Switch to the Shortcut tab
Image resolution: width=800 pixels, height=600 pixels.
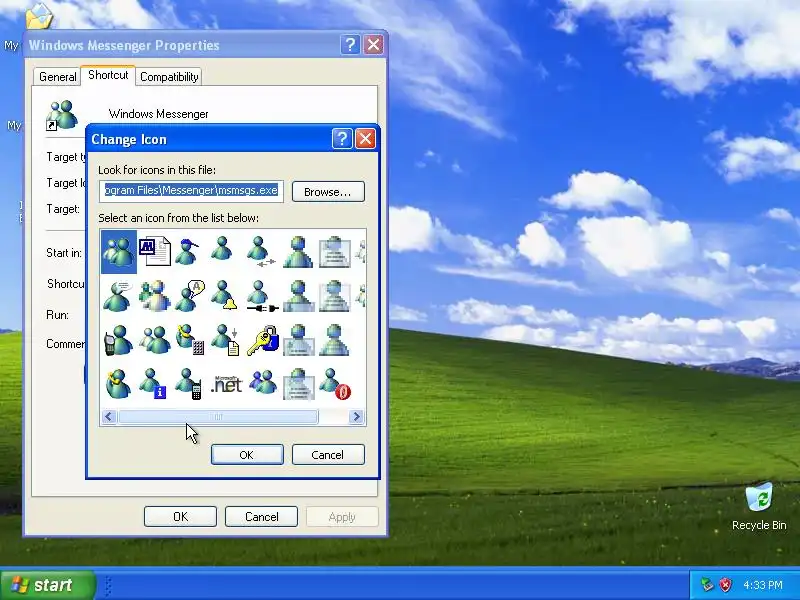[108, 75]
